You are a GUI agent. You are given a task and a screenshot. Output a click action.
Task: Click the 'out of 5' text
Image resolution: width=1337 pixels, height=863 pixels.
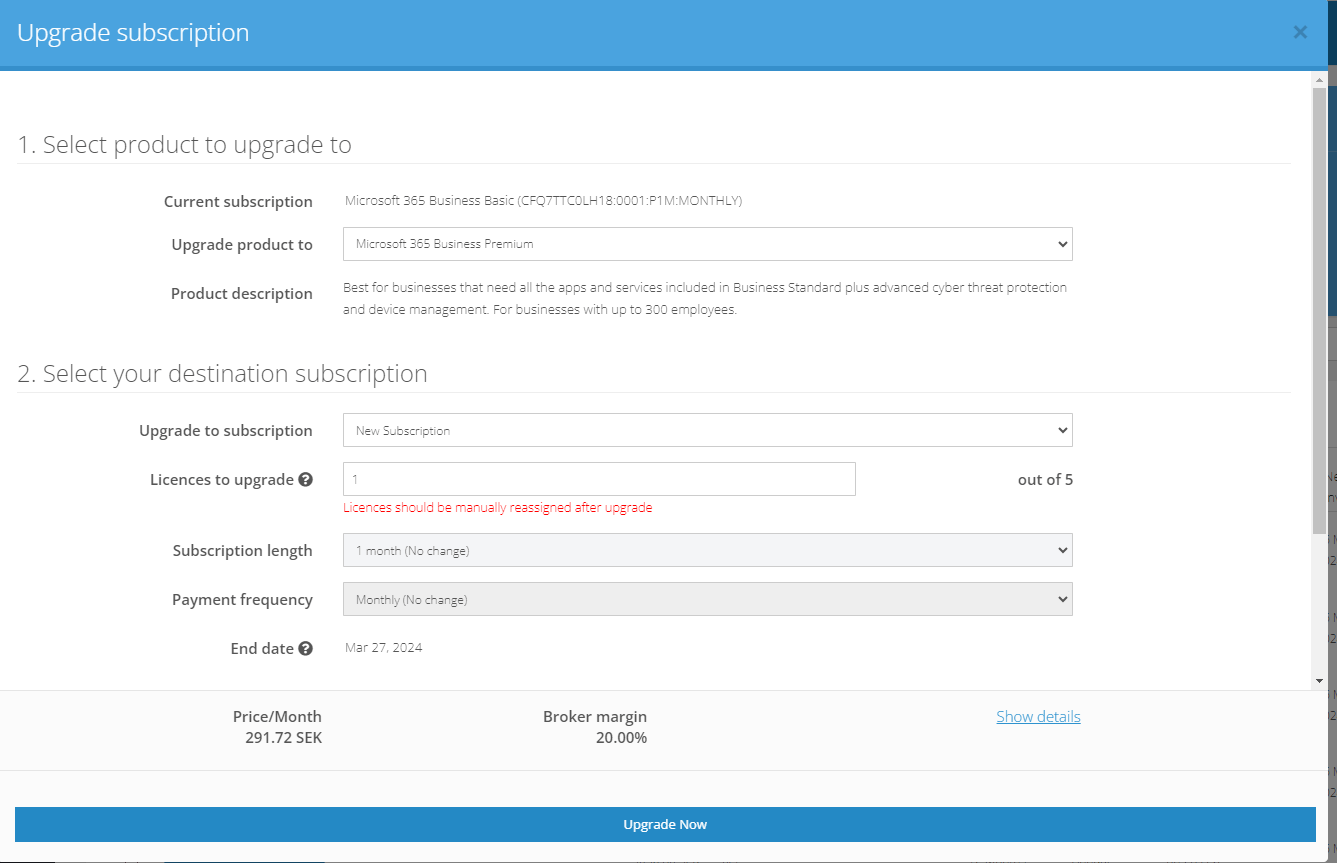point(1045,479)
